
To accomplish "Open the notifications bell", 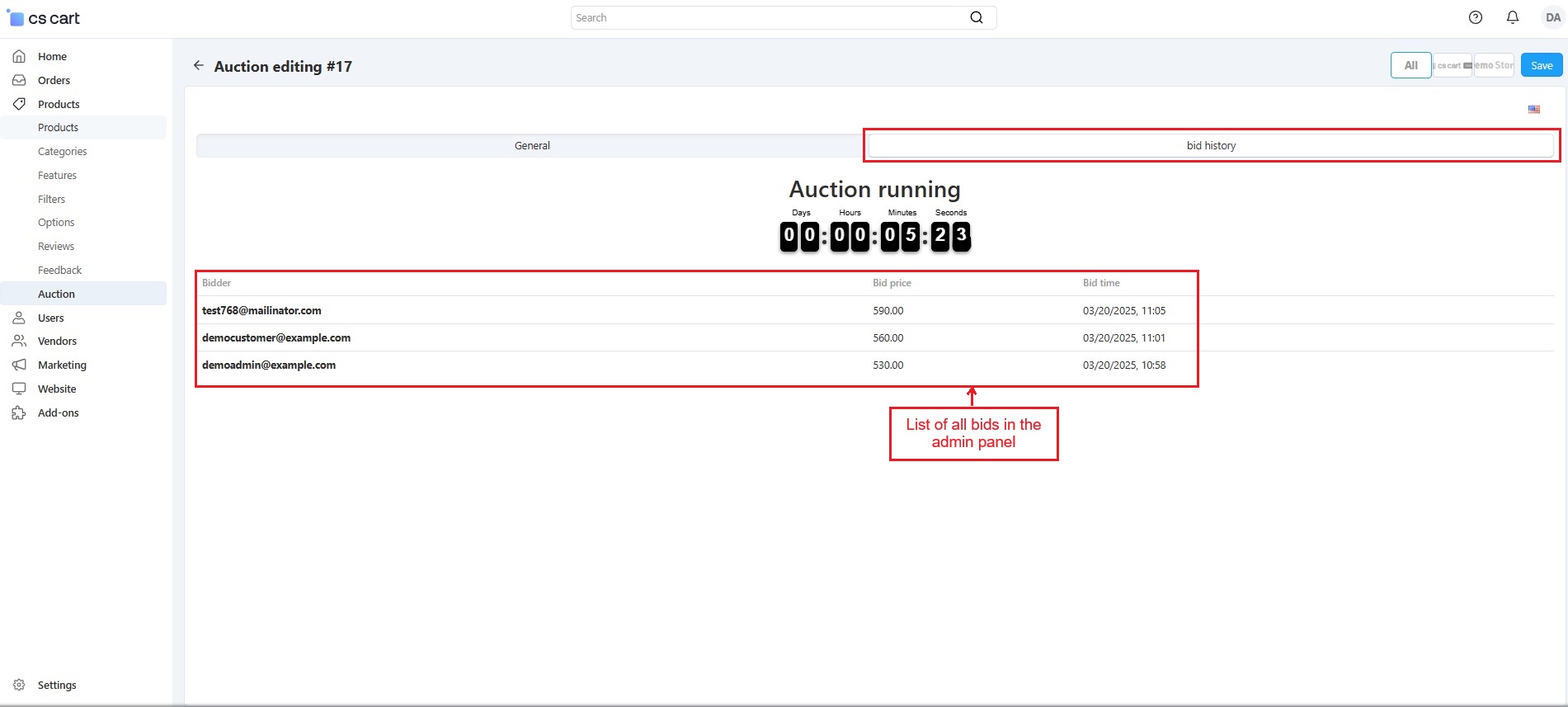I will pyautogui.click(x=1513, y=17).
